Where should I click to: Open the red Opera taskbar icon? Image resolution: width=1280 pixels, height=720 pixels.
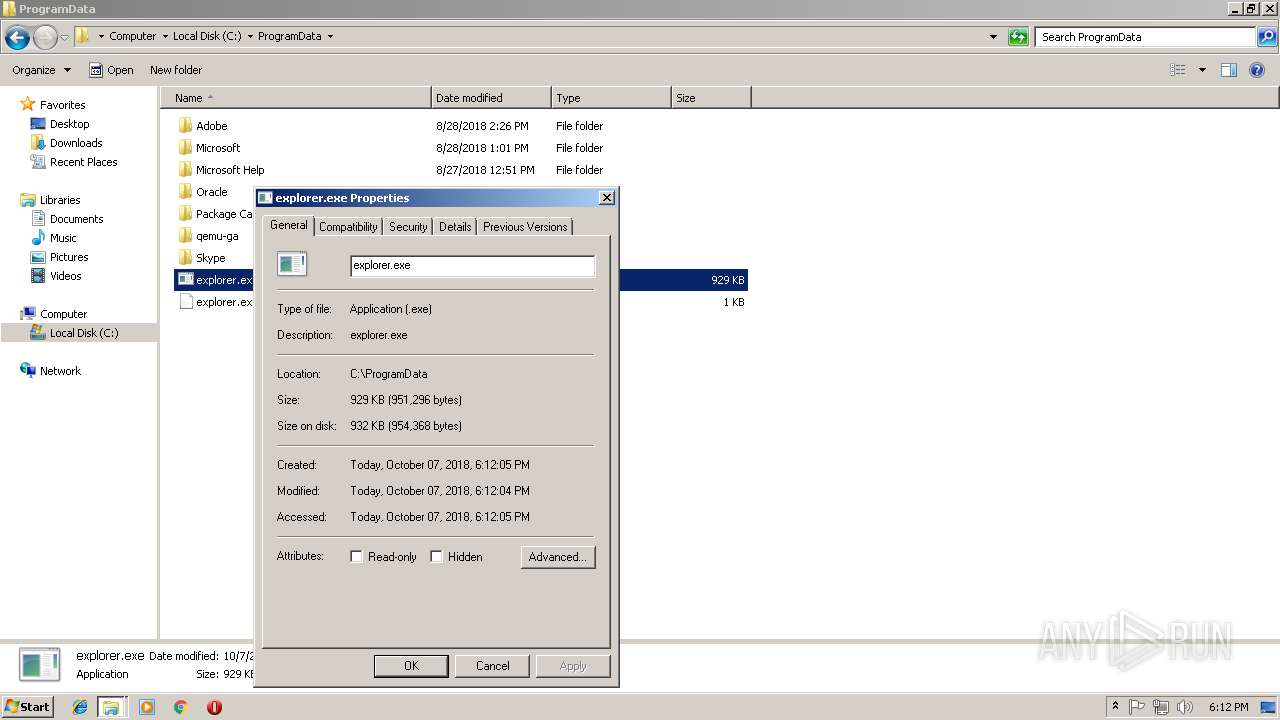pyautogui.click(x=214, y=707)
